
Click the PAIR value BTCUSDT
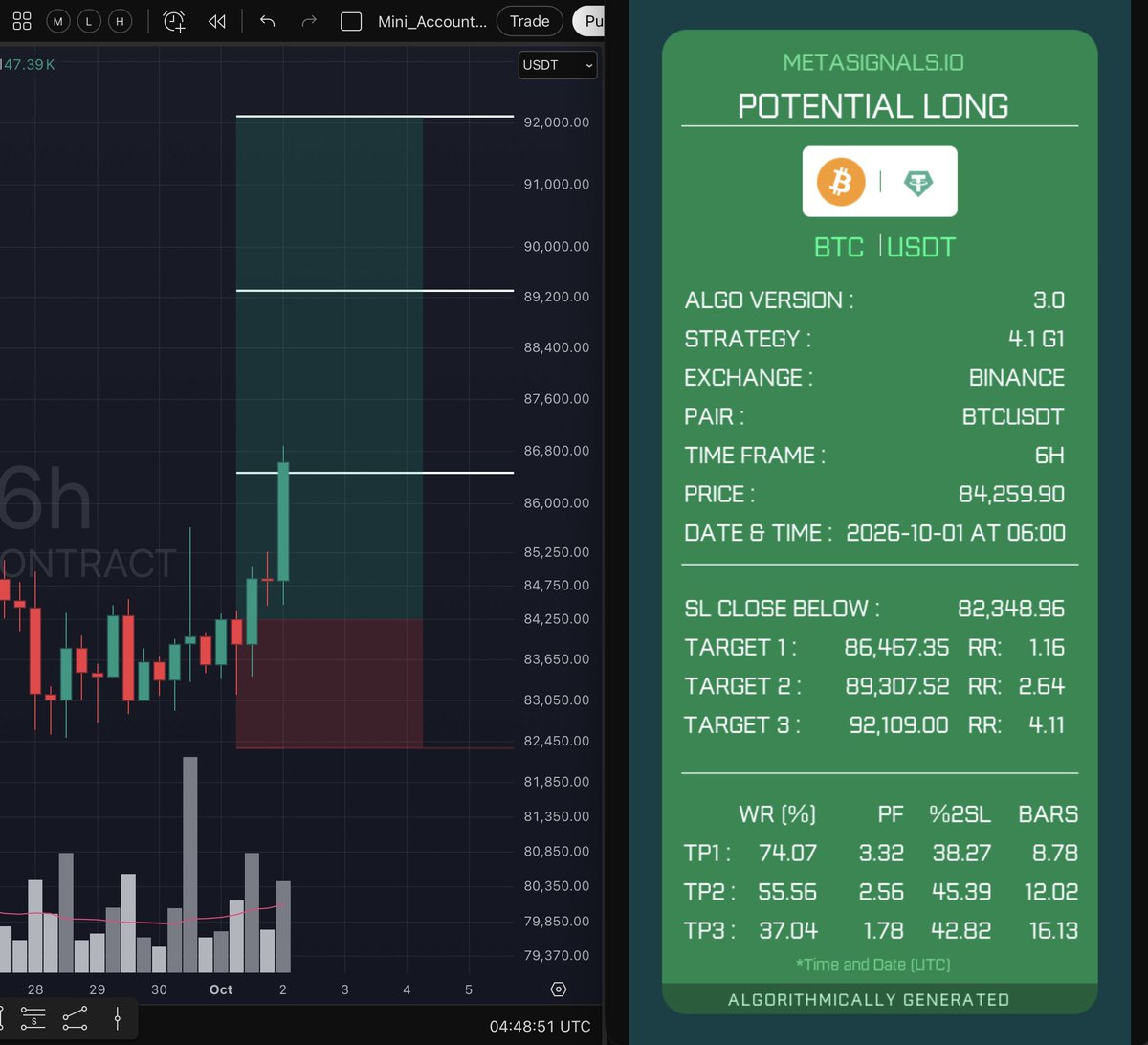point(1013,416)
